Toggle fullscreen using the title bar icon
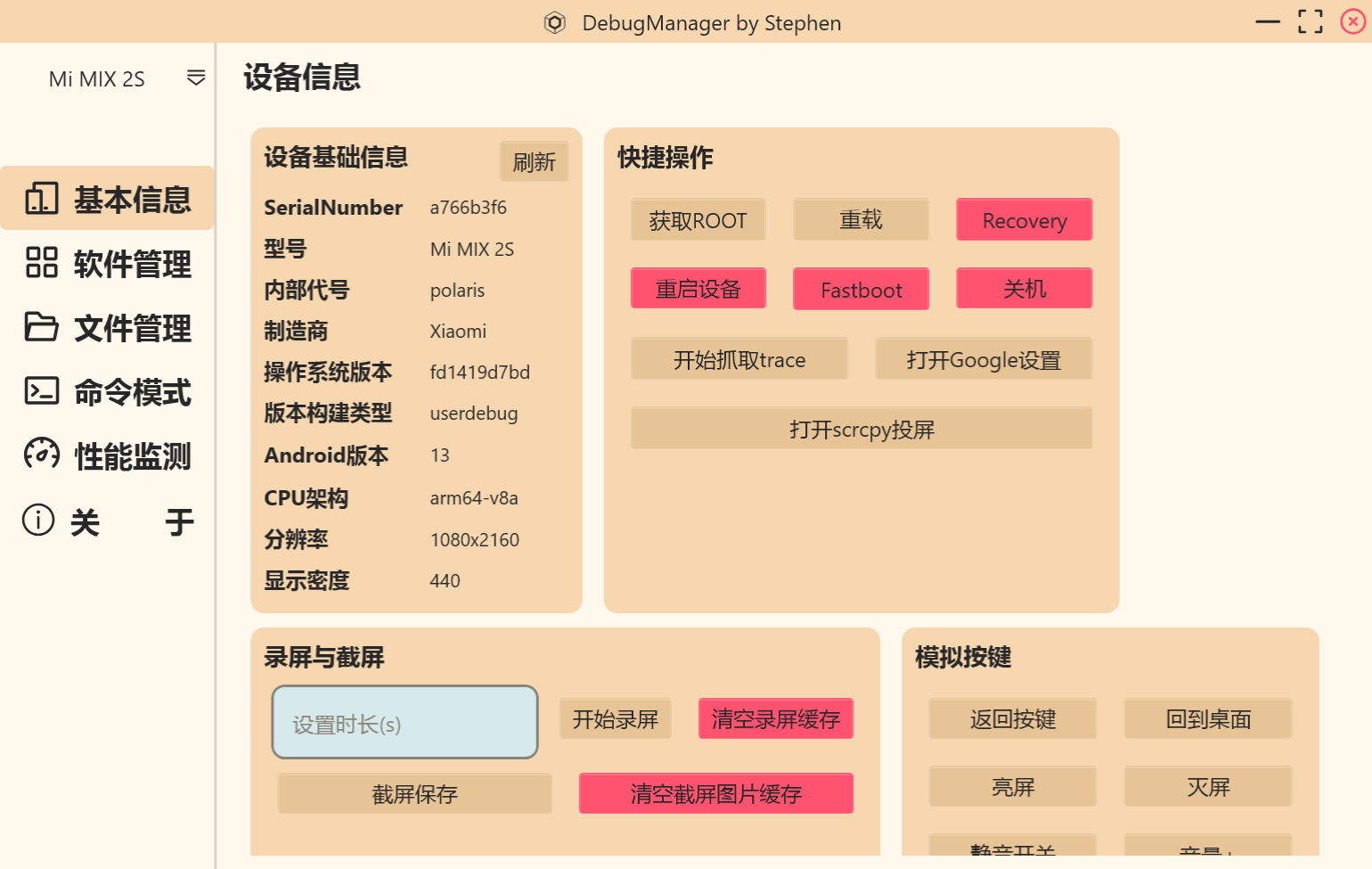This screenshot has height=869, width=1372. [1310, 21]
